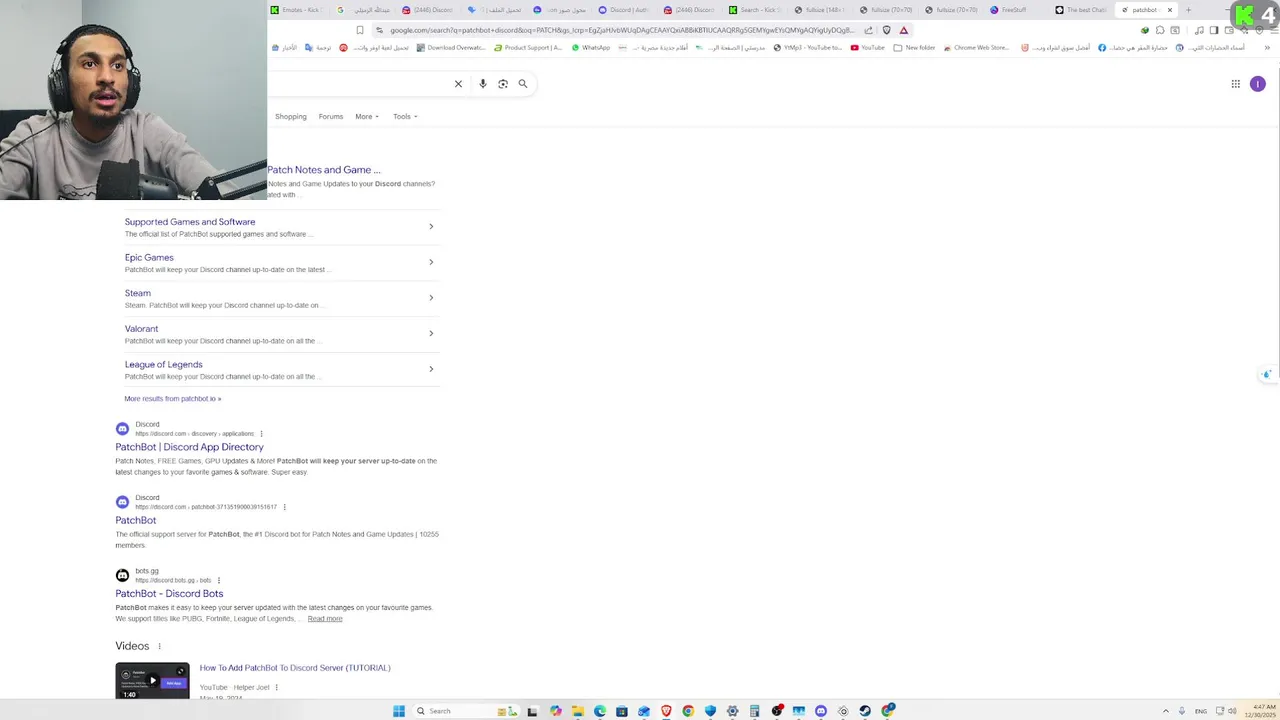Open options beside Videos heading
The image size is (1280, 720).
tap(159, 647)
